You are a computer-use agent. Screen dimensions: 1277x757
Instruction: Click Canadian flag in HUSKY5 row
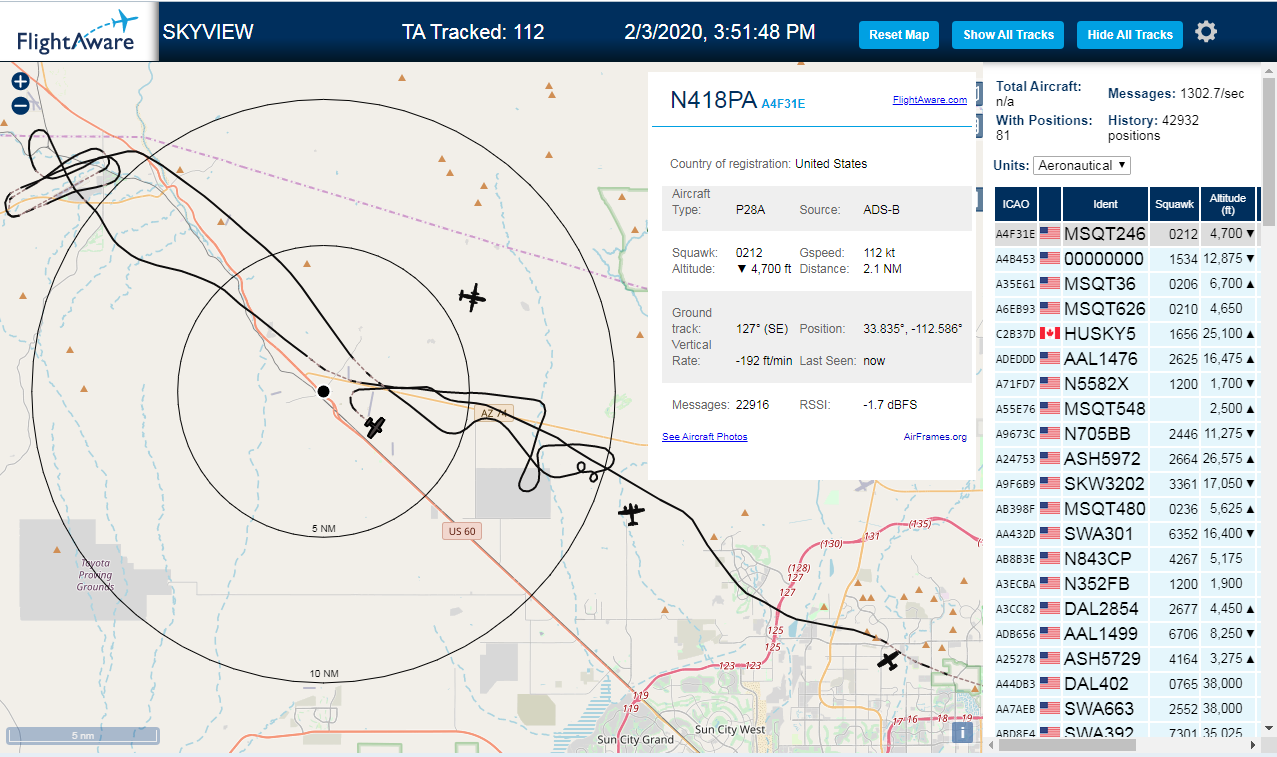1050,334
